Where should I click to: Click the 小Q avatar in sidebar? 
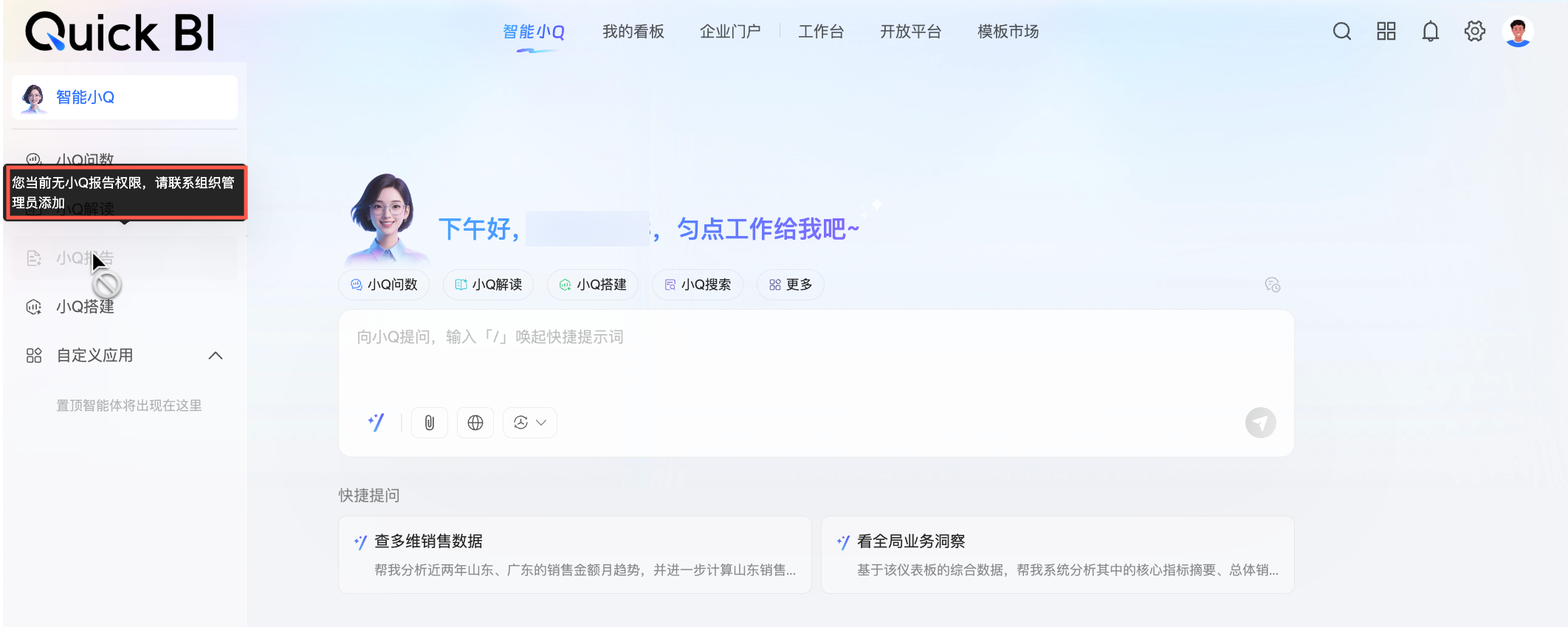(33, 98)
